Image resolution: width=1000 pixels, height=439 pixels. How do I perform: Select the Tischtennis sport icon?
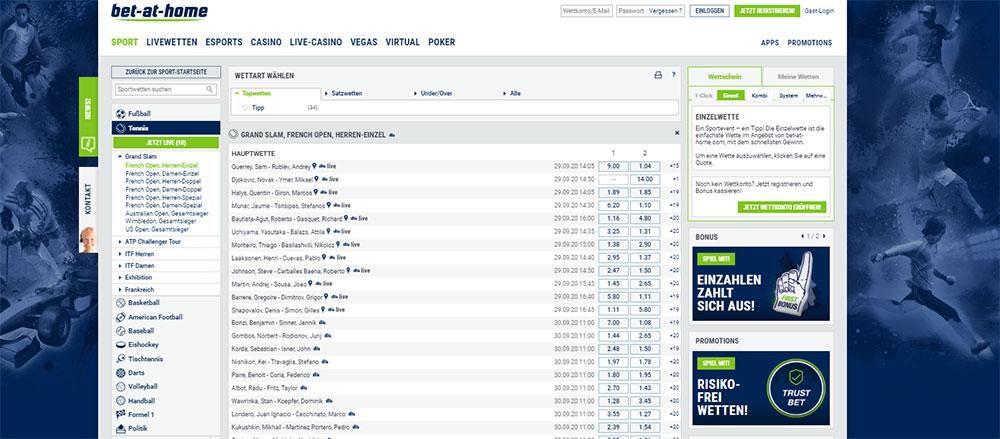[x=121, y=359]
